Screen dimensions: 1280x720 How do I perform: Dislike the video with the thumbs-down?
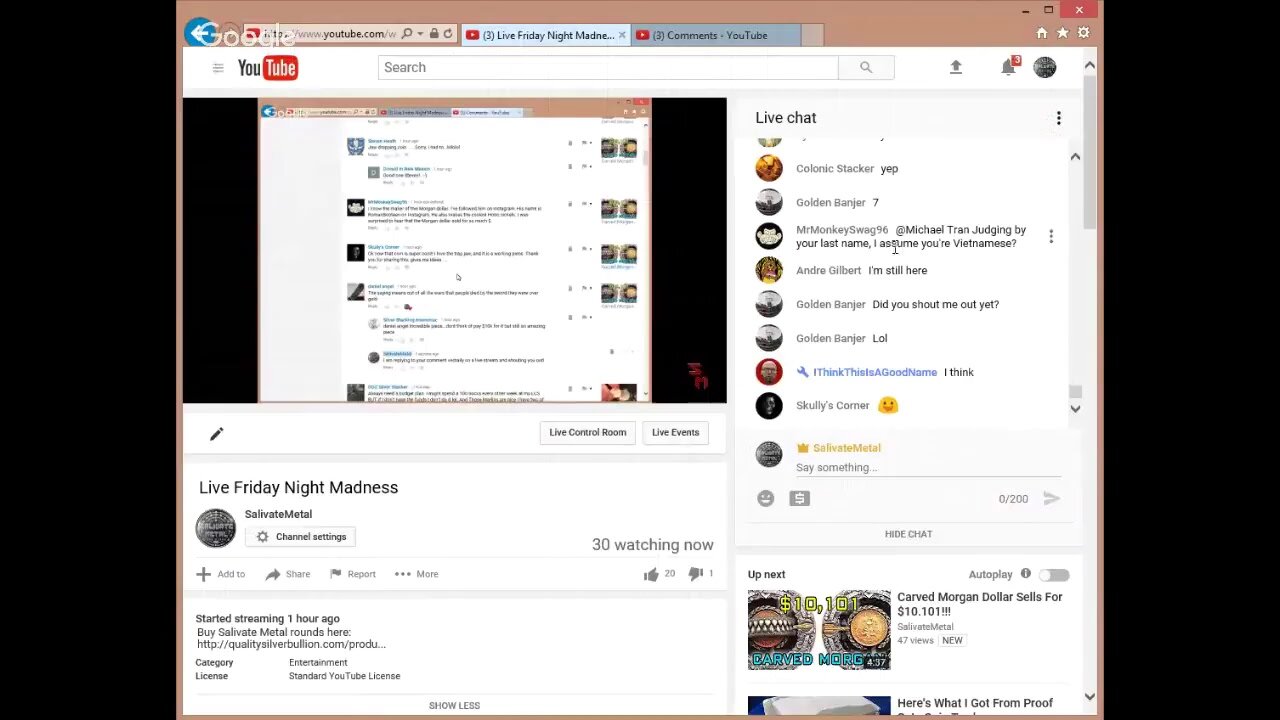696,574
